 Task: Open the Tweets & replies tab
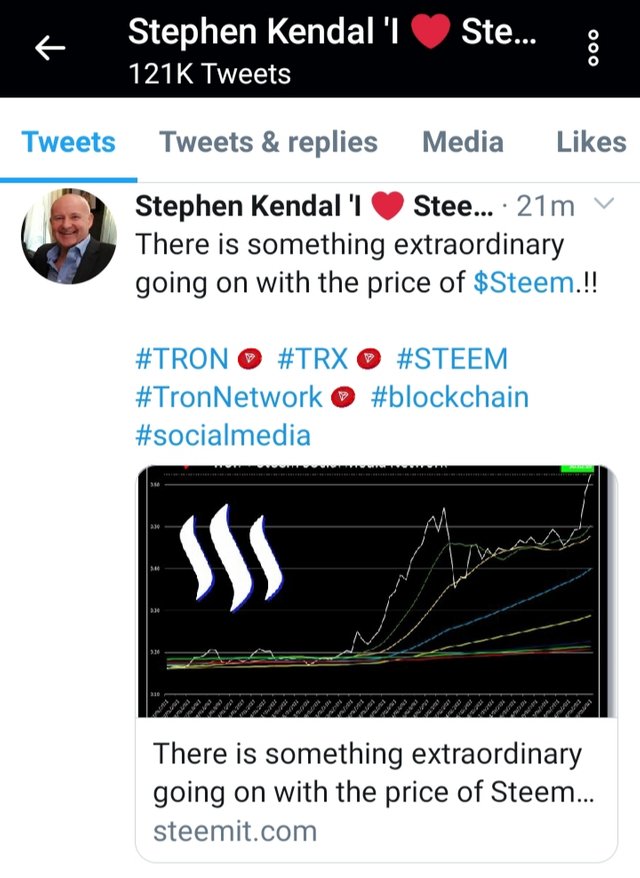[268, 143]
